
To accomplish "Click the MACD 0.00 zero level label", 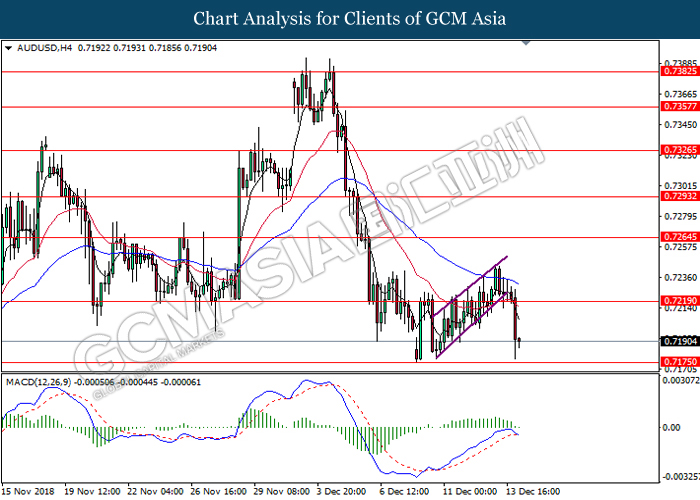I will [671, 428].
